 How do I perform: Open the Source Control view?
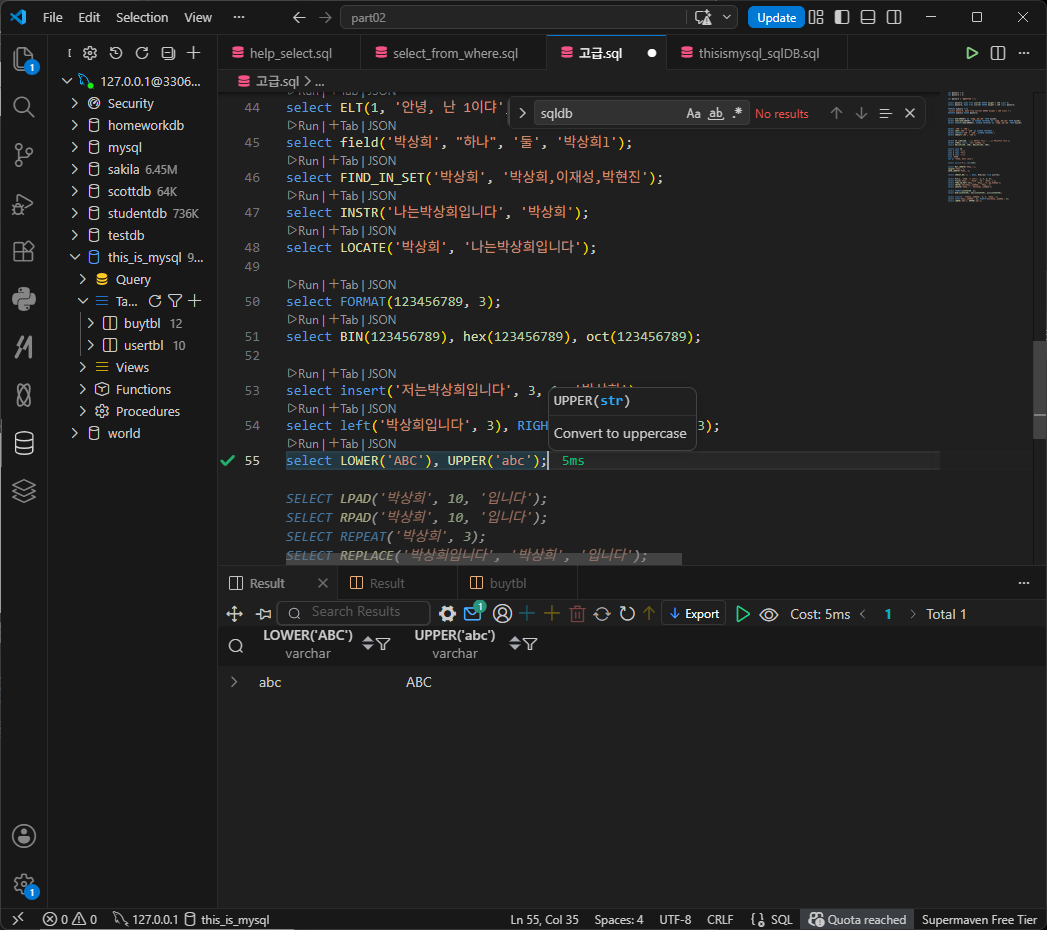coord(24,155)
